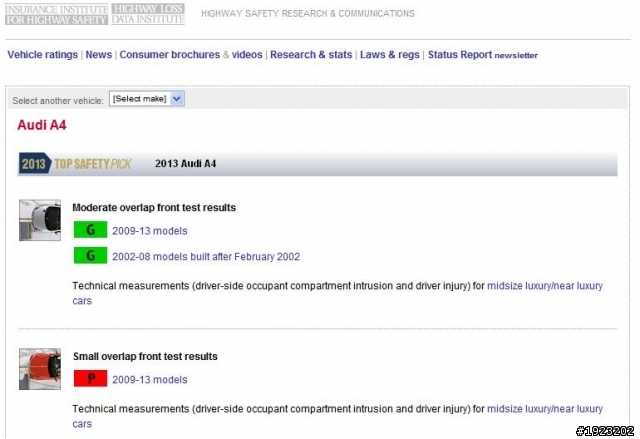
Task: Click Highway Safety Research & Communications tagline
Action: pos(308,13)
